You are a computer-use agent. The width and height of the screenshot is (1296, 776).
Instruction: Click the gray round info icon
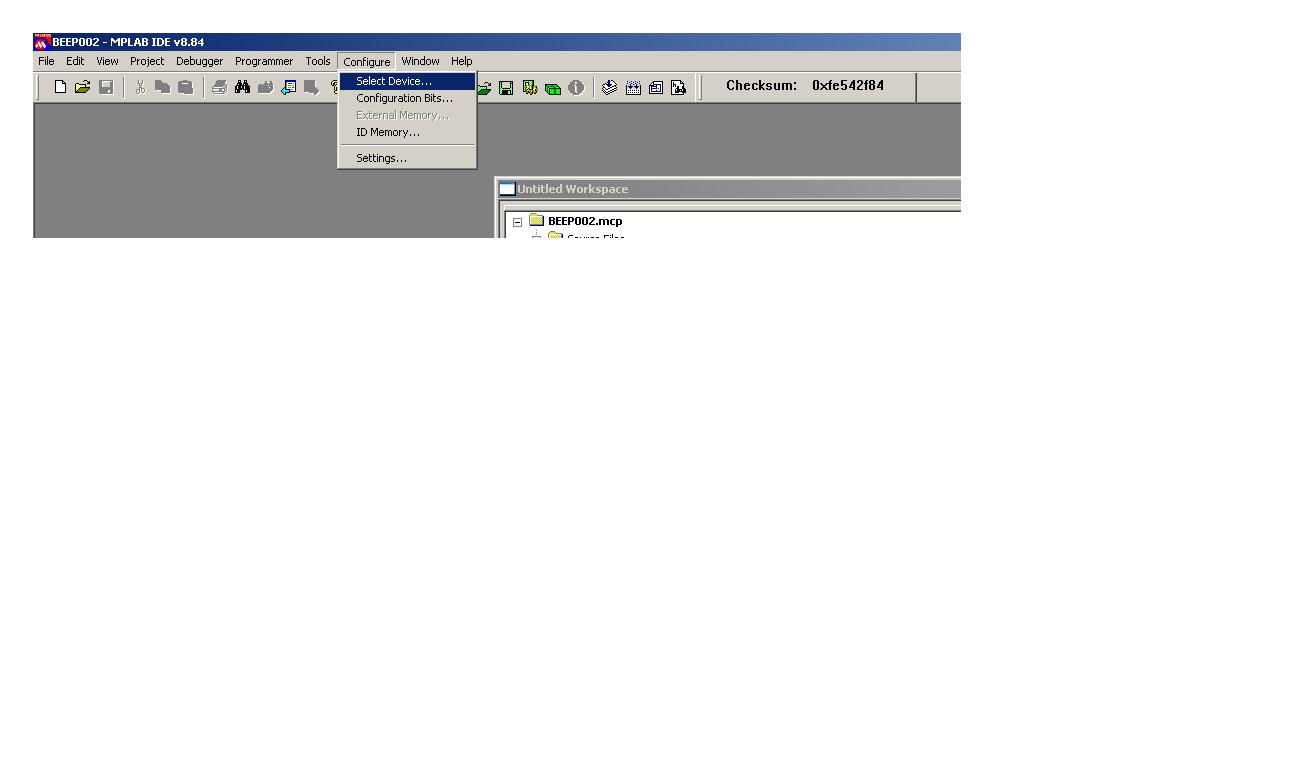(x=576, y=88)
